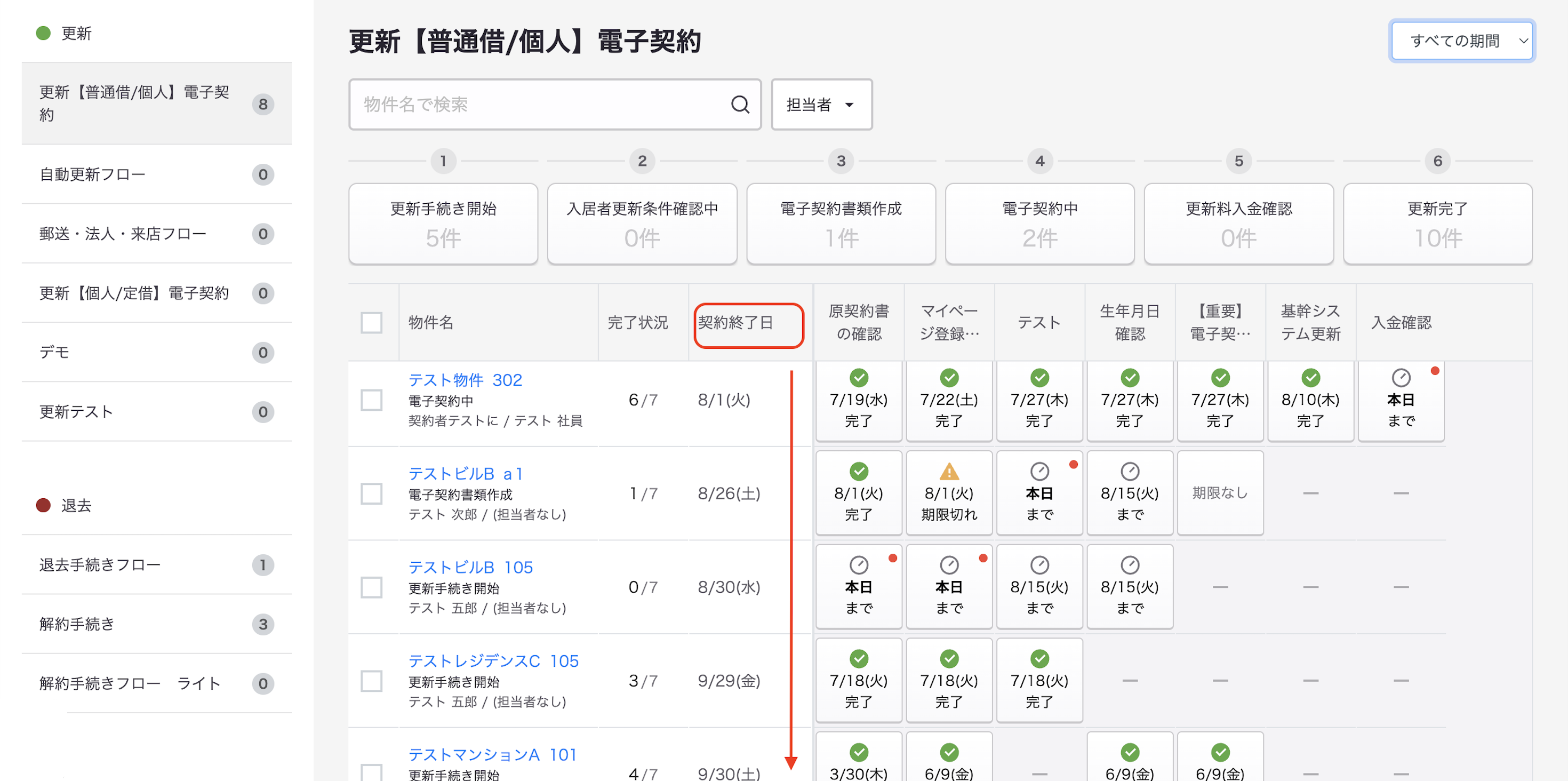Viewport: 1568px width, 781px height.
Task: Open sidebar item 解約手続きフロー ライト
Action: 156,683
